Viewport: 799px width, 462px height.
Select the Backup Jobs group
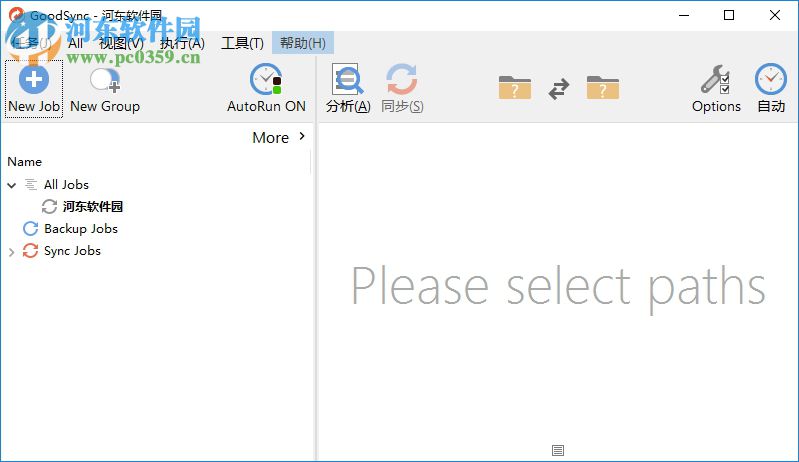click(x=81, y=229)
